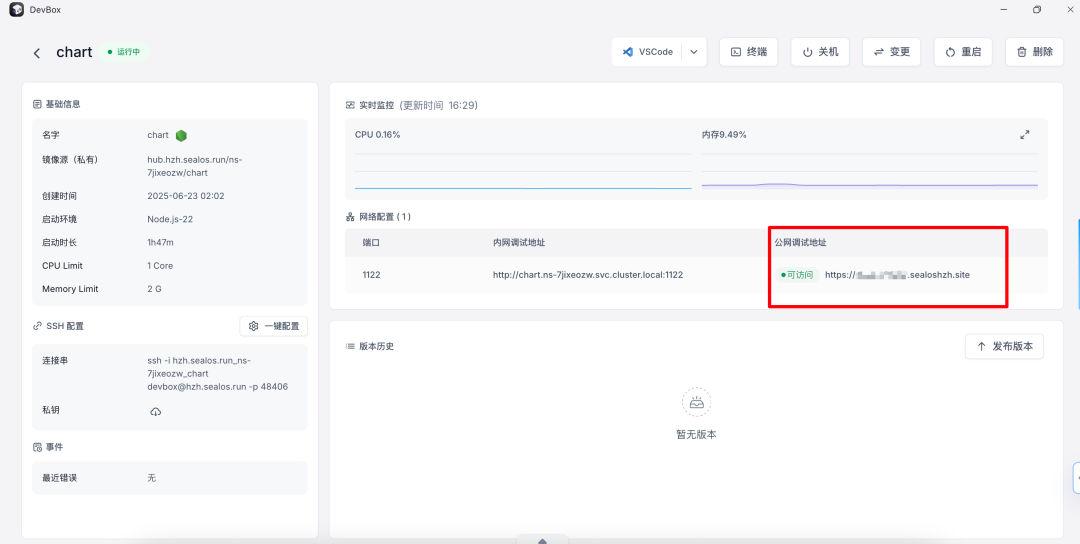Click the image source hub.hzh.sealos.run text
1080x544 pixels.
[x=195, y=166]
